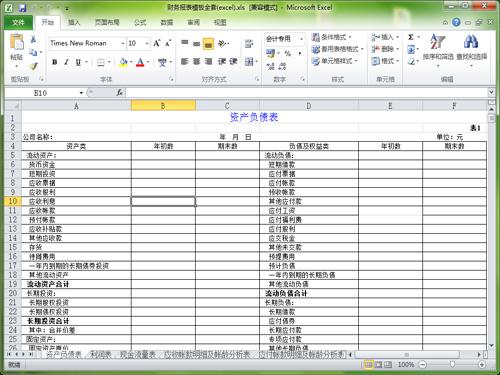This screenshot has width=500, height=375.
Task: Select the Format Painter brush
Action: coord(33,66)
